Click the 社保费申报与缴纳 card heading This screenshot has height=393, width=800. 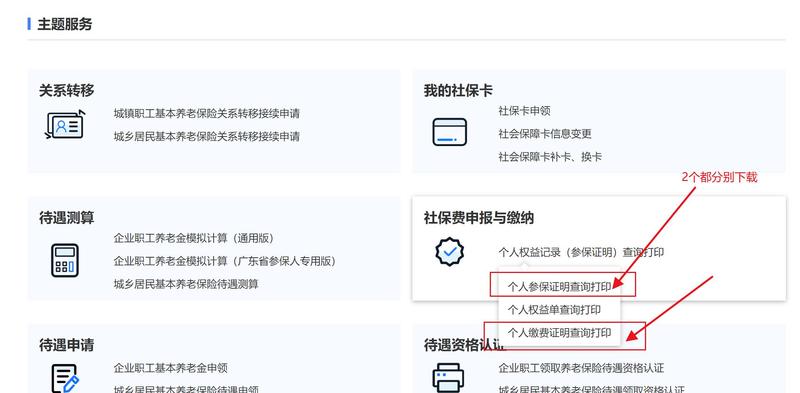[479, 218]
